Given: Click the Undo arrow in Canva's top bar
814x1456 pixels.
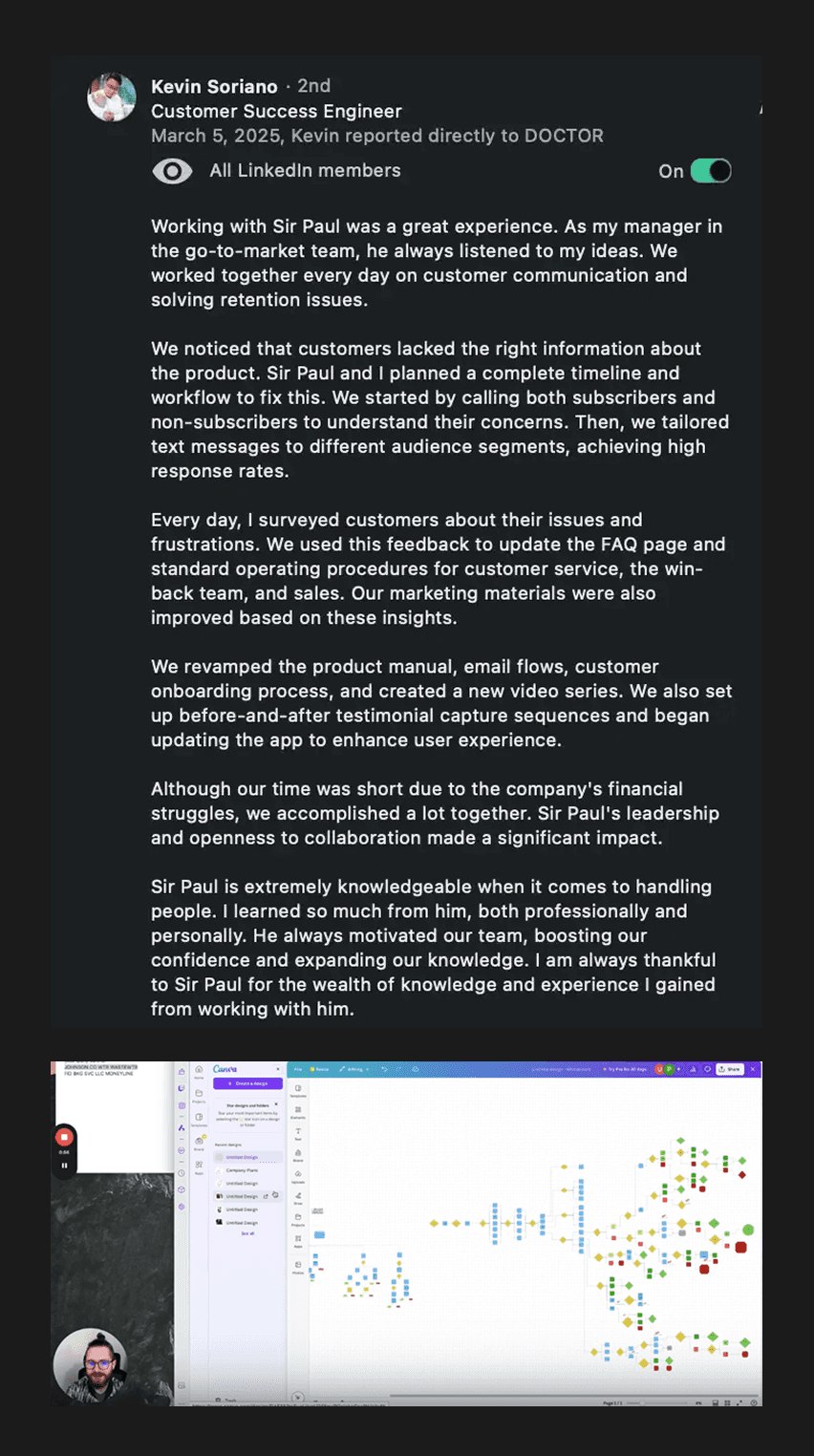Looking at the screenshot, I should [384, 1069].
